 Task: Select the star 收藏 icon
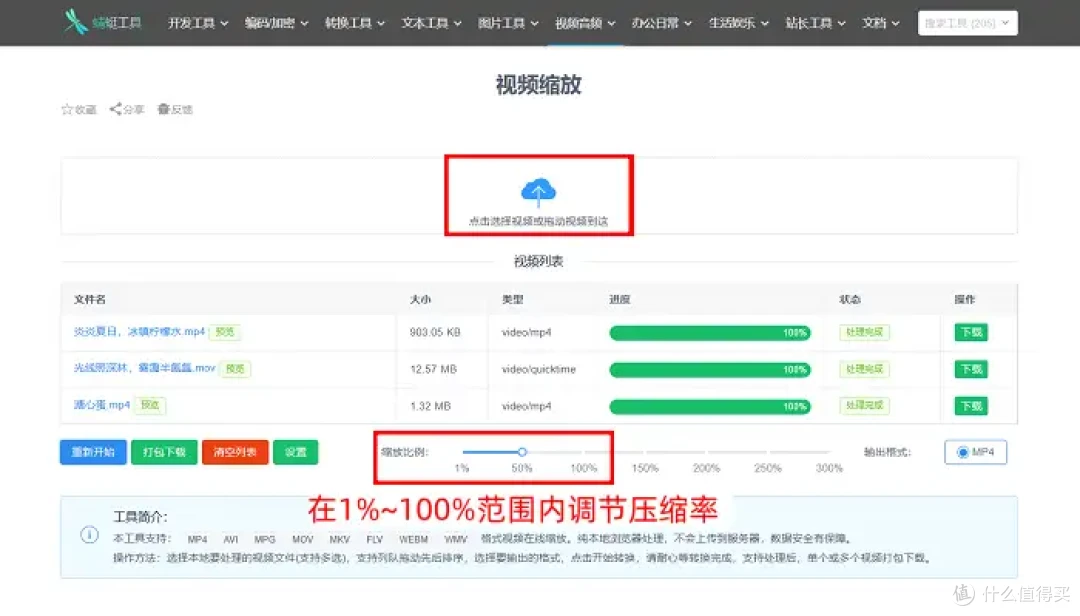point(68,110)
